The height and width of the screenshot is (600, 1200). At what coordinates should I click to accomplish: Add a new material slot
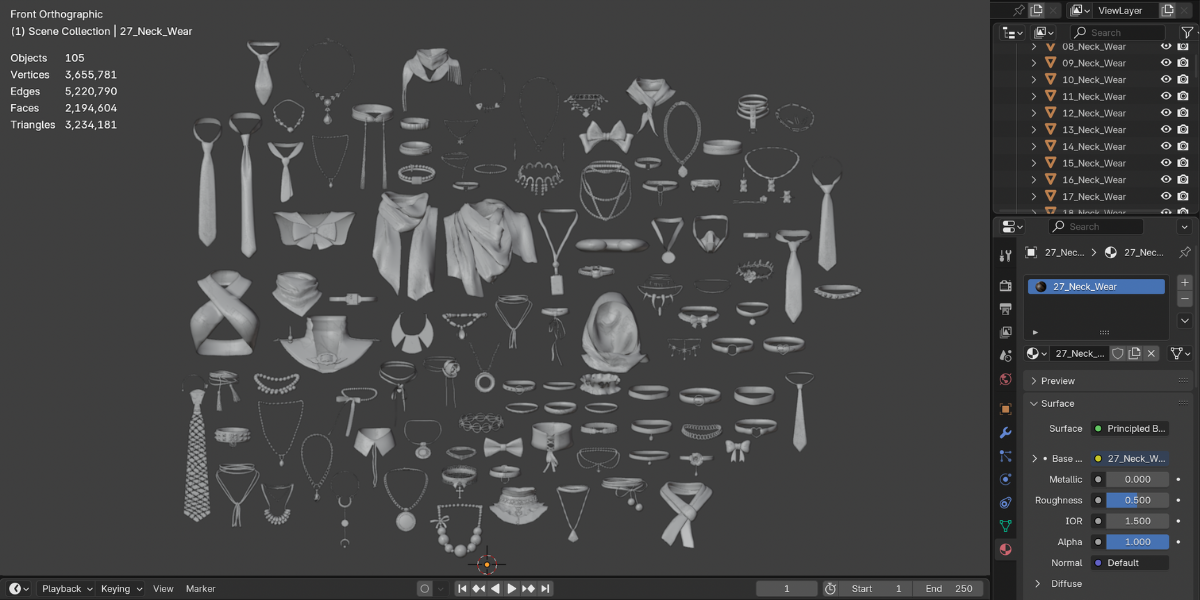coord(1185,283)
